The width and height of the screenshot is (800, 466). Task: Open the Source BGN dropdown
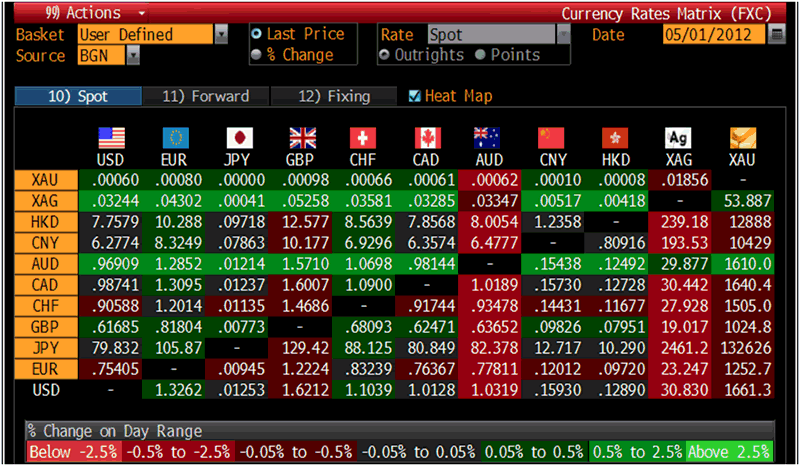pyautogui.click(x=133, y=56)
